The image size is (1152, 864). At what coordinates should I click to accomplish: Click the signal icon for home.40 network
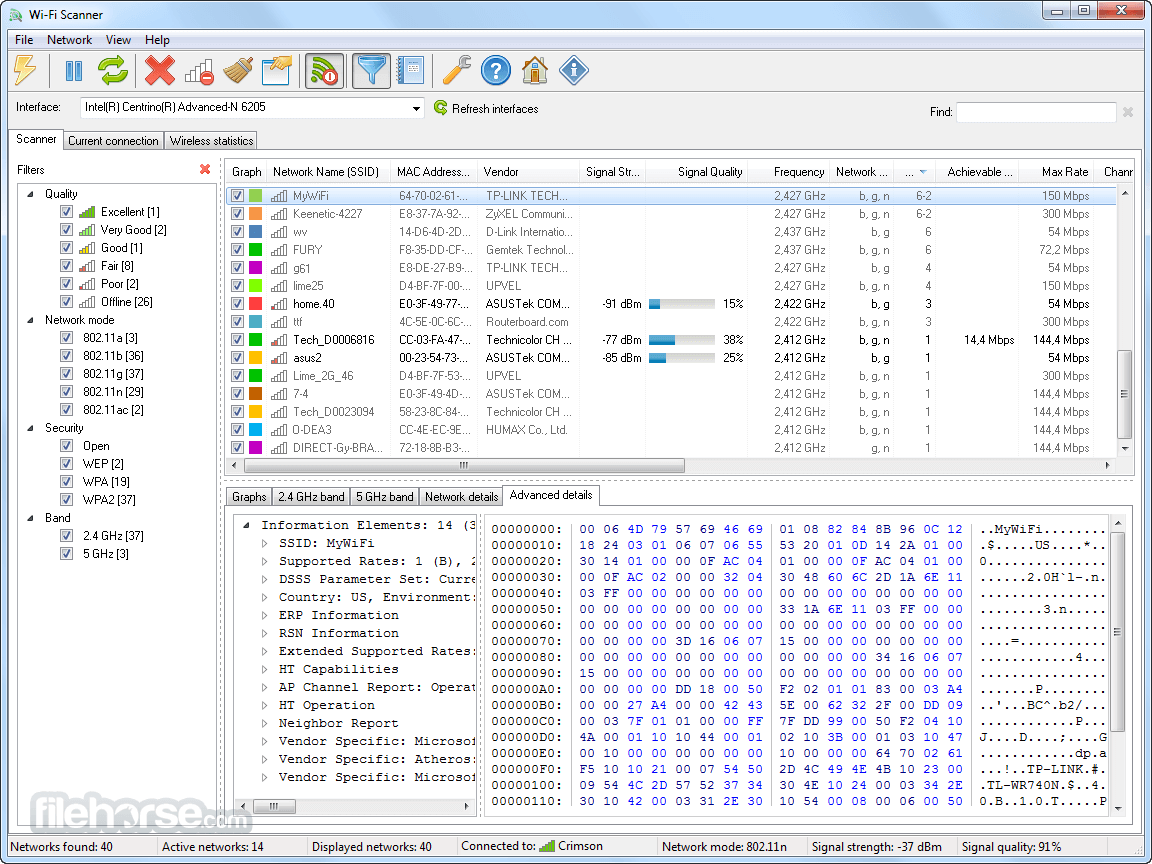pos(279,304)
